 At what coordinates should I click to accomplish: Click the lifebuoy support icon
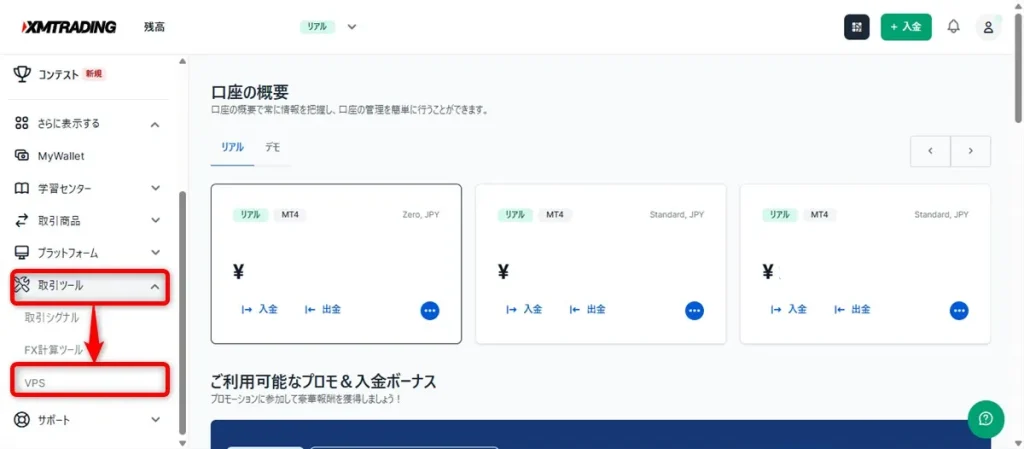pos(22,420)
